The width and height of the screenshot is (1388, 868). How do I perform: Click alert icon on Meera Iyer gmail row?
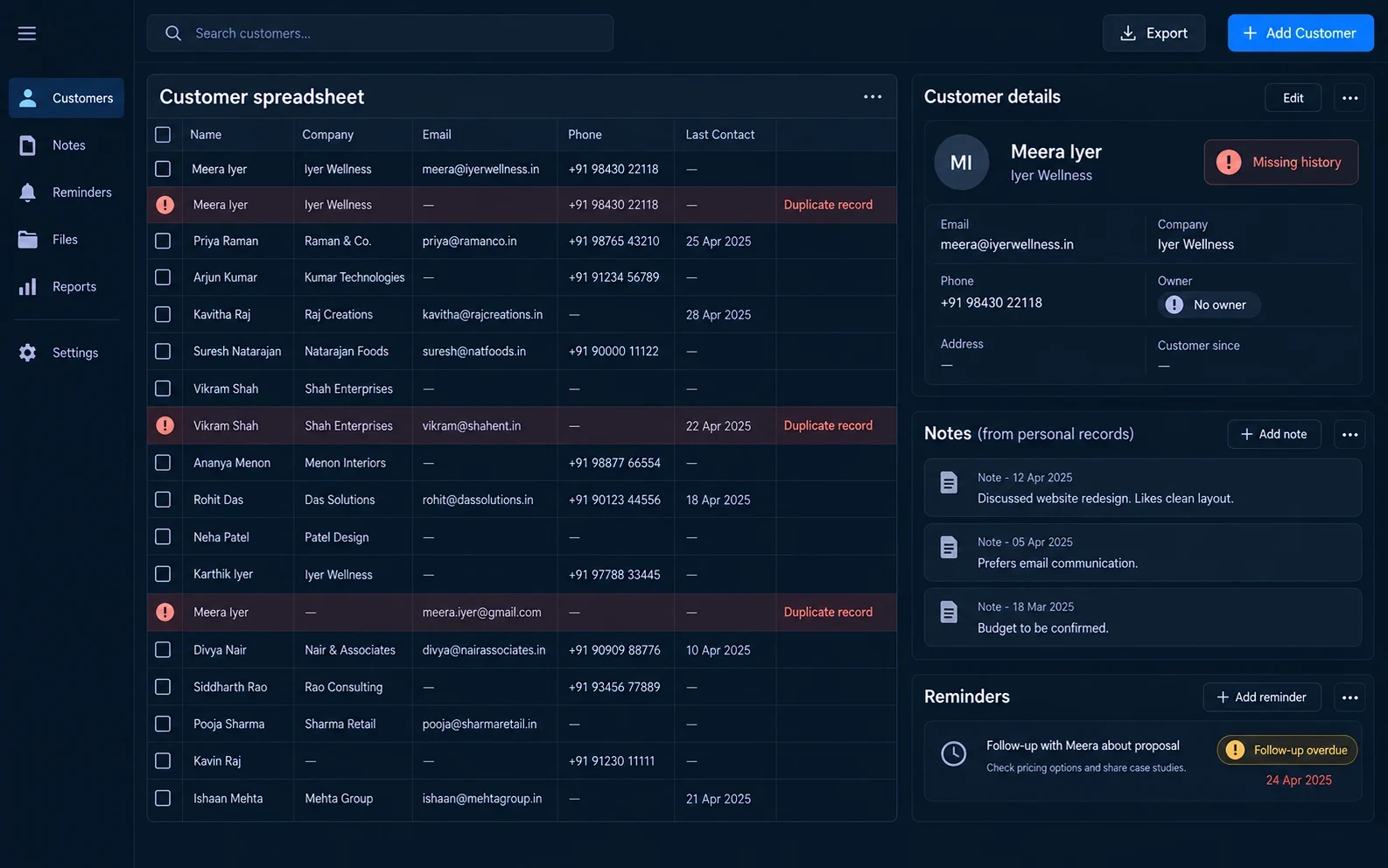click(x=165, y=612)
